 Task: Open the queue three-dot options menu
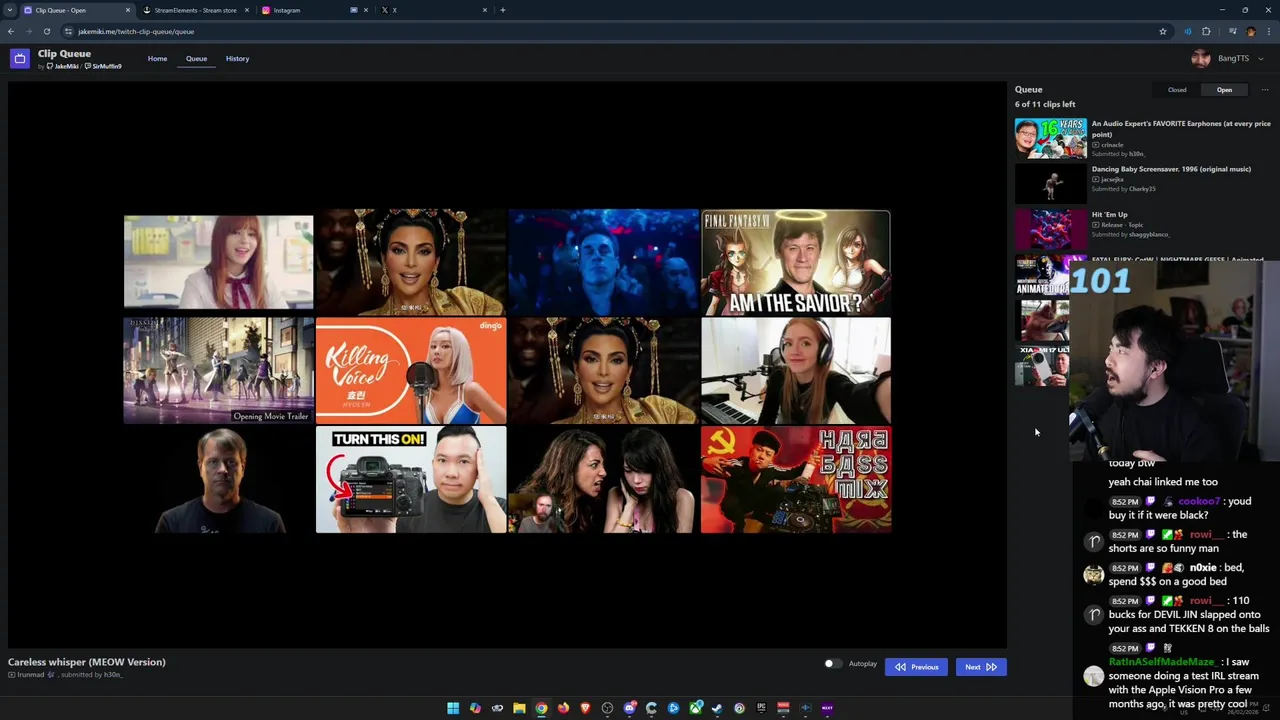pyautogui.click(x=1264, y=90)
